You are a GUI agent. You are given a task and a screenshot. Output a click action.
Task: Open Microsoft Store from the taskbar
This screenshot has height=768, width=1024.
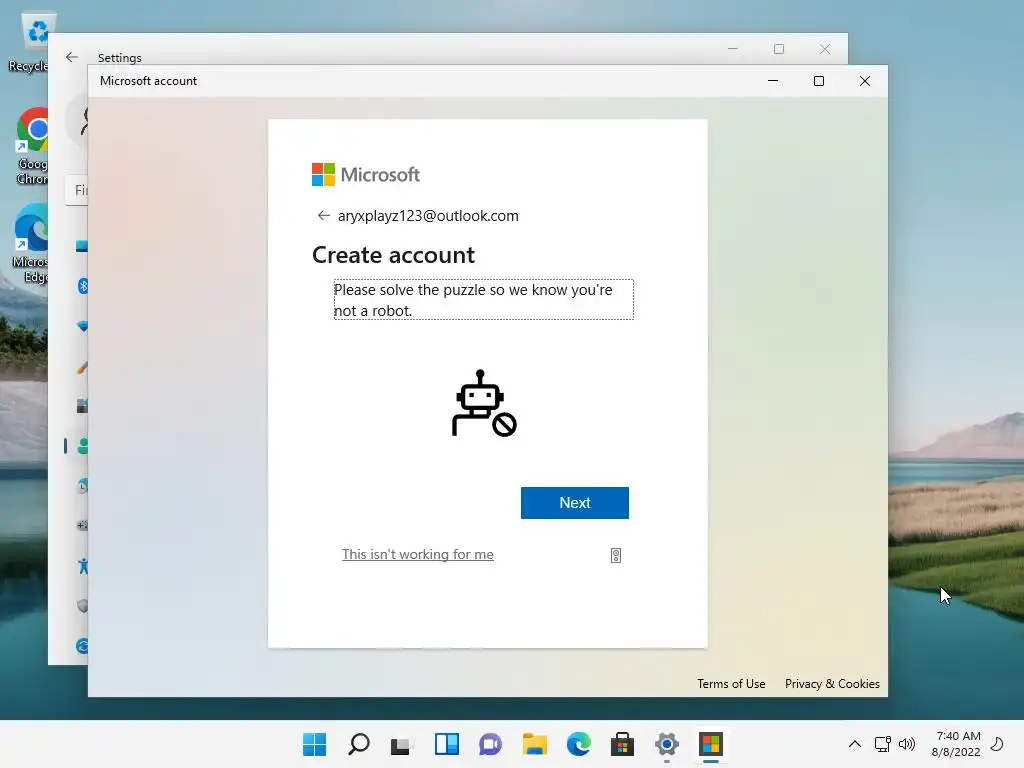pos(622,744)
